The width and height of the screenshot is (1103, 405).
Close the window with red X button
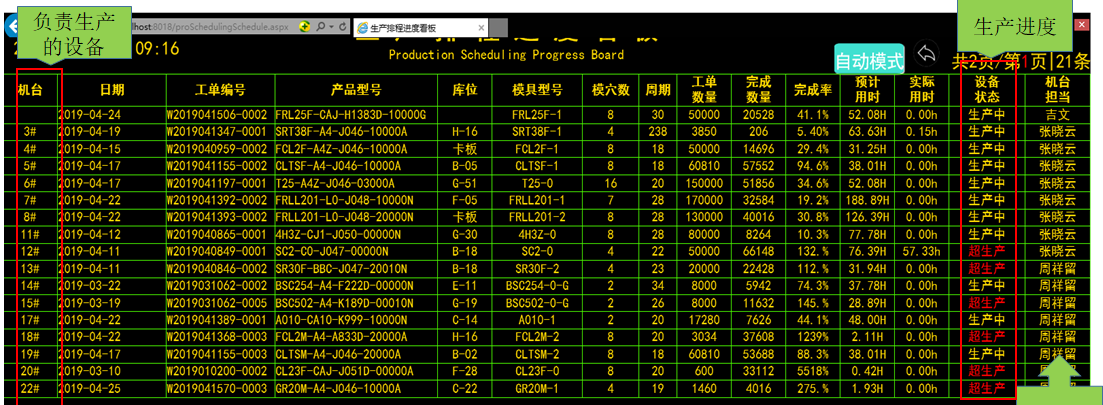(1081, 25)
